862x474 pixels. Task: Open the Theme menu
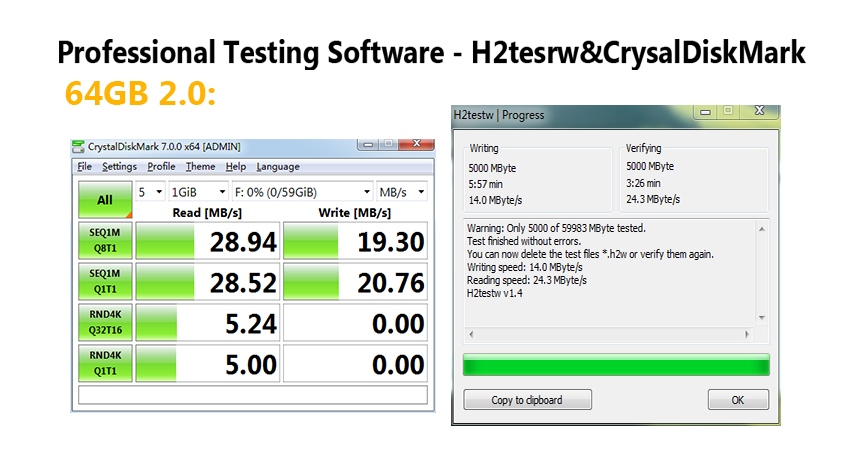(x=200, y=167)
